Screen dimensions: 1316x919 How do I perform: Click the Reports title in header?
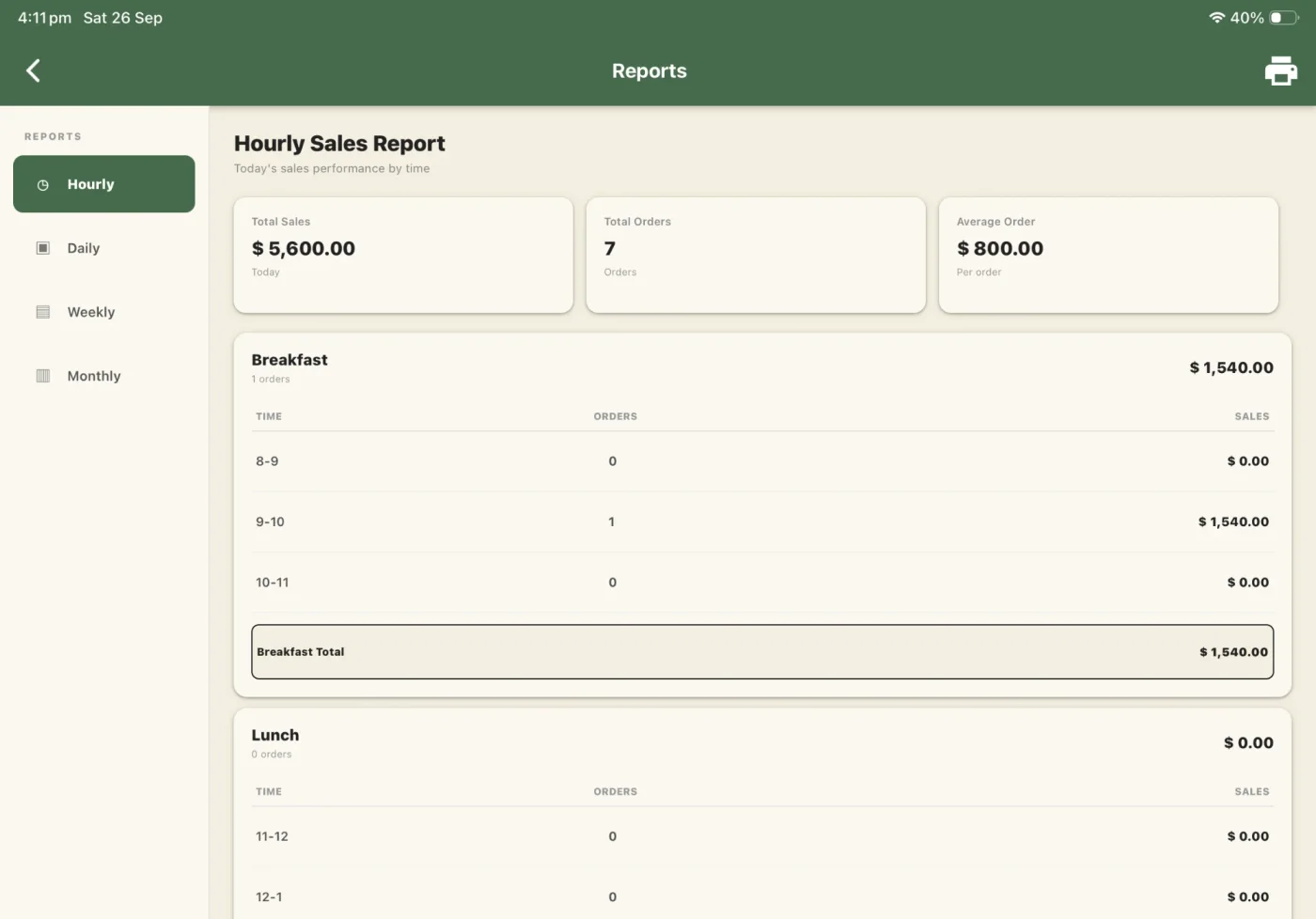(x=650, y=71)
